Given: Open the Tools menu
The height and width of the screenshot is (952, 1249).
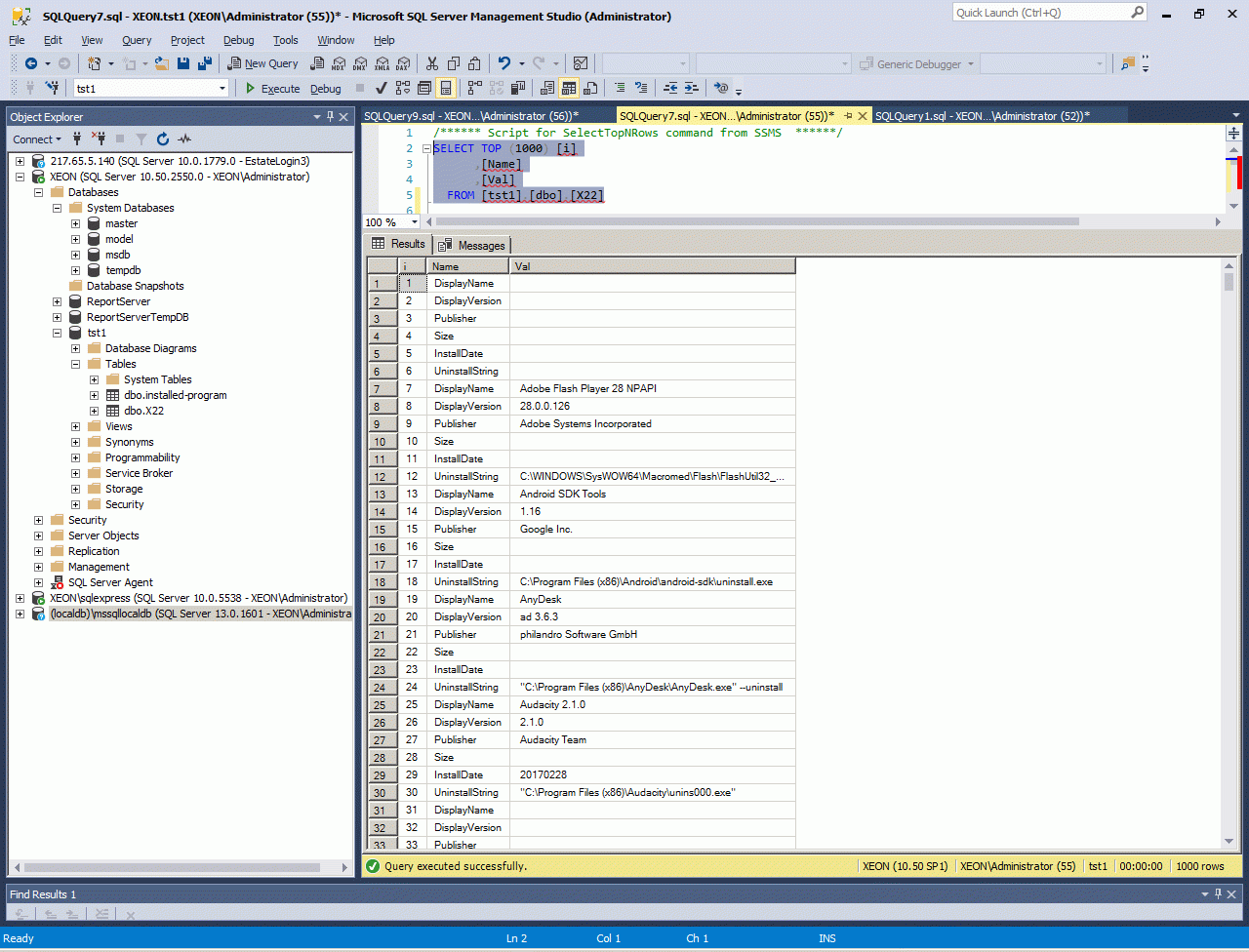Looking at the screenshot, I should (x=286, y=40).
